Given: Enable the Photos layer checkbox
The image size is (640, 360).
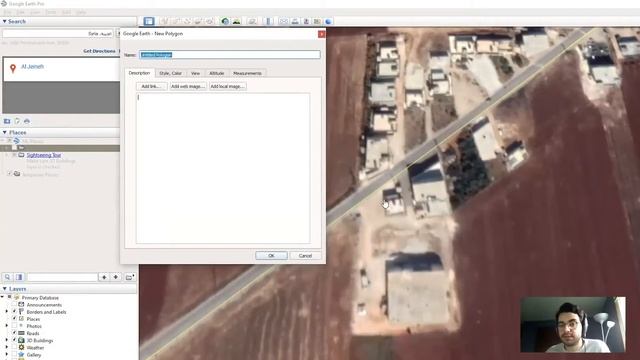Looking at the screenshot, I should [x=14, y=326].
